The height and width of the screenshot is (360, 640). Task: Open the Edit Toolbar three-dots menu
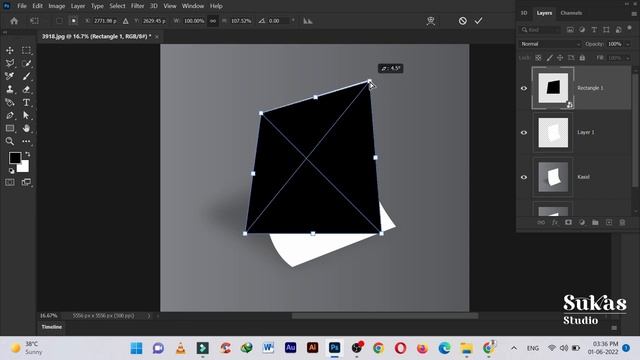click(26, 141)
